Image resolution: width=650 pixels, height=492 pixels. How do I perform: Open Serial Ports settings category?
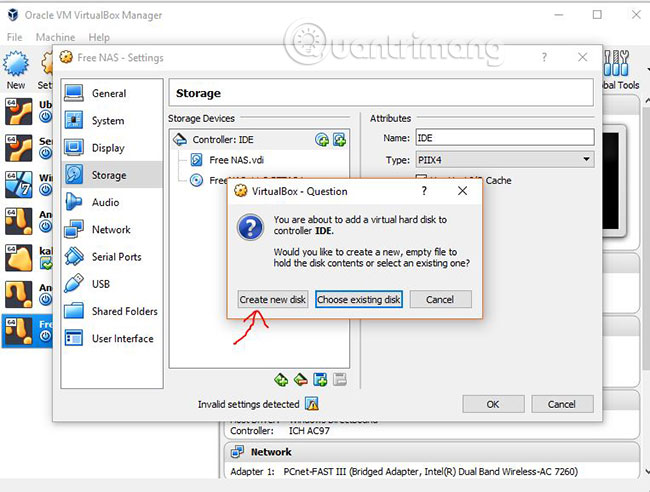(x=112, y=257)
